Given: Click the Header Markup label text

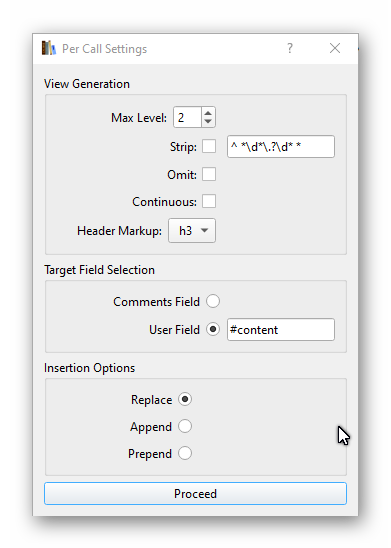Looking at the screenshot, I should tap(119, 231).
